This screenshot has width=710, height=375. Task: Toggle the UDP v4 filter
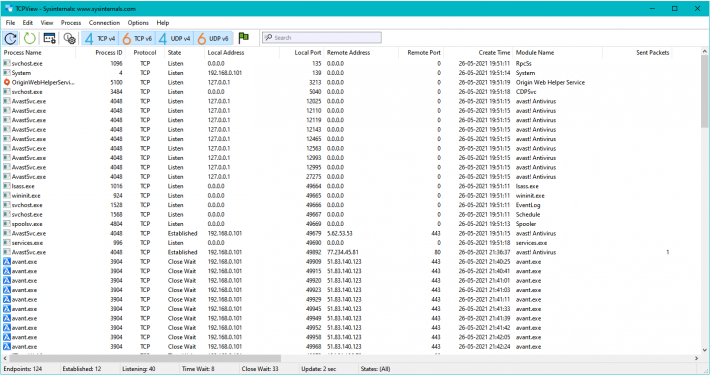174,38
